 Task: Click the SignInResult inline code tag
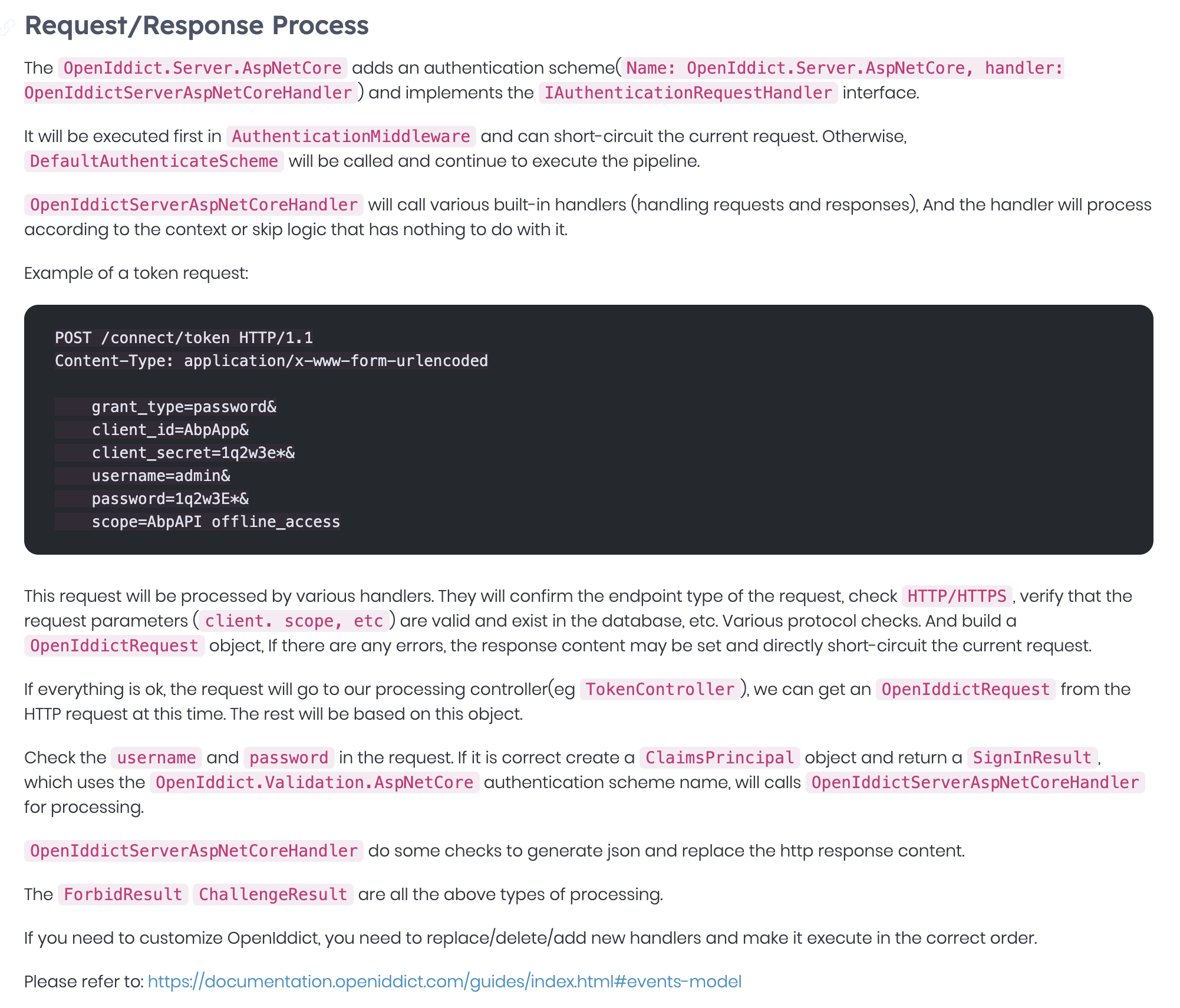click(x=1032, y=757)
